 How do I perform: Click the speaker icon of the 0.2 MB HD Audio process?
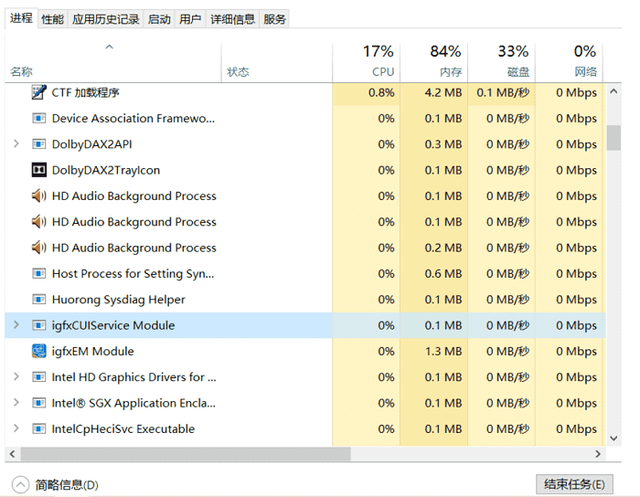(39, 247)
